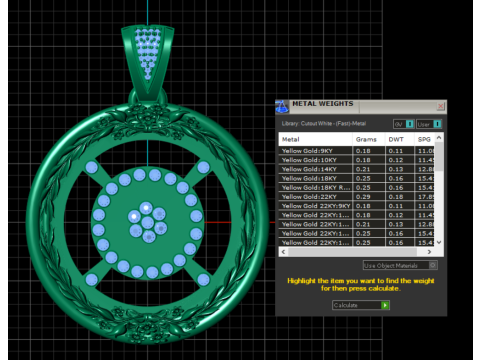
Task: Click the horizontal scrollbar thumb
Action: click(352, 252)
